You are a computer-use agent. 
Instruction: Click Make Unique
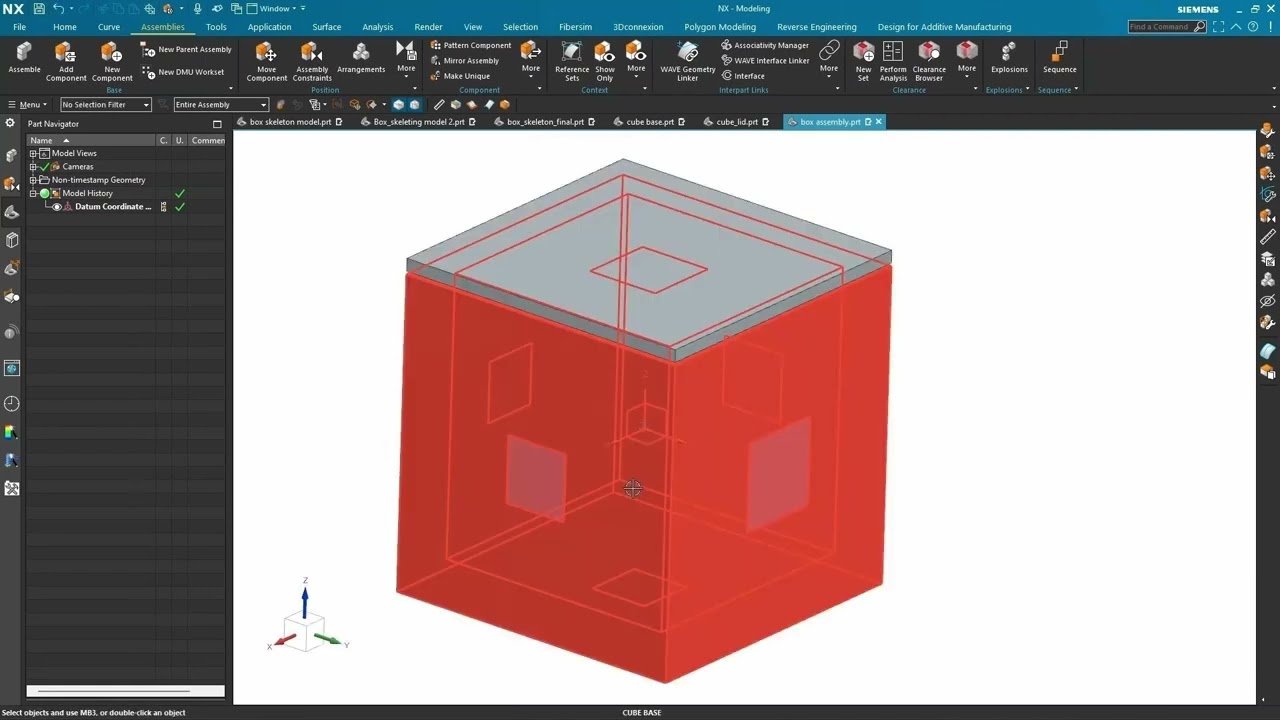click(460, 76)
